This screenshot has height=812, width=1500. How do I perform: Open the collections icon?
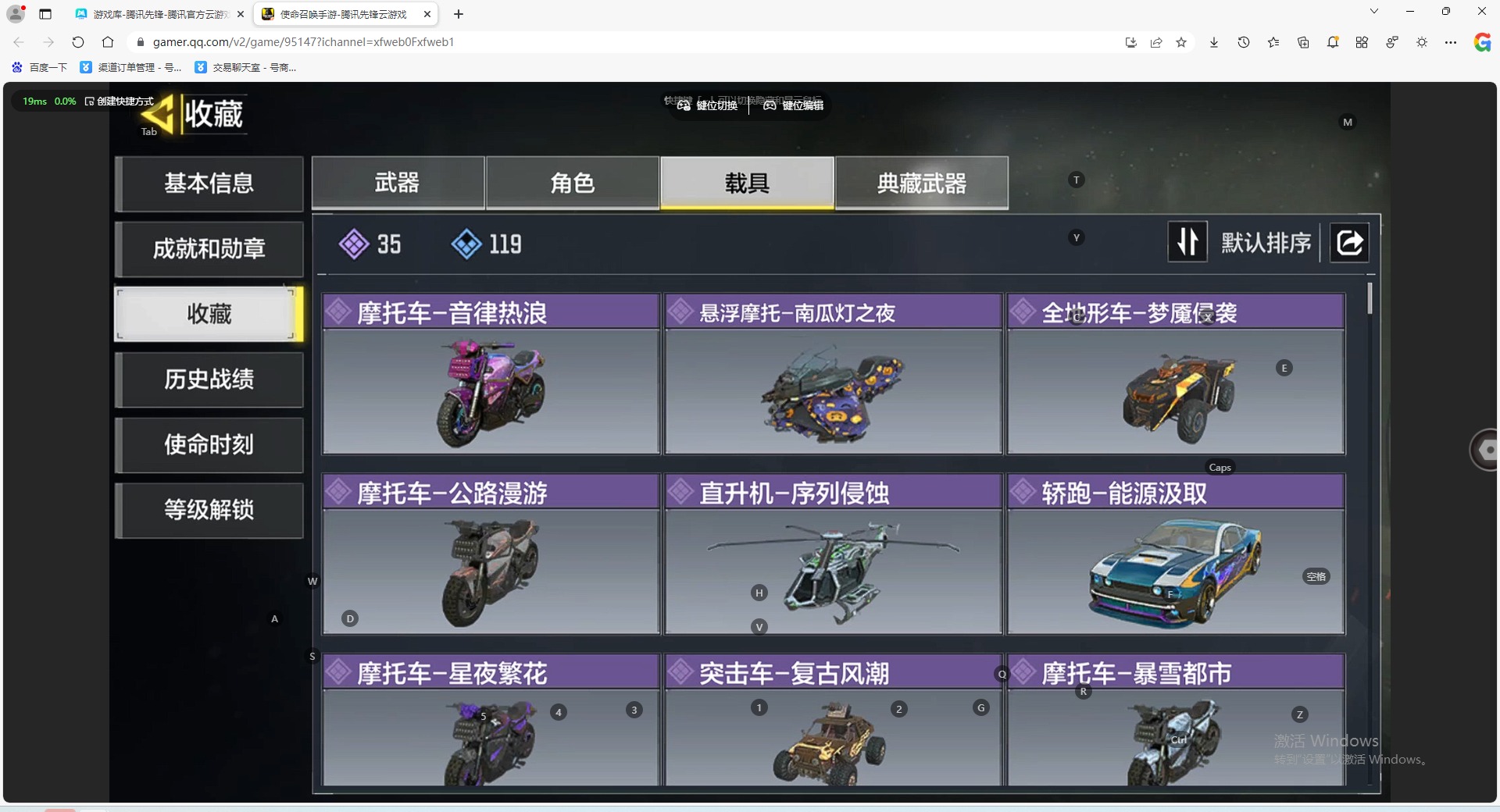pos(1303,42)
